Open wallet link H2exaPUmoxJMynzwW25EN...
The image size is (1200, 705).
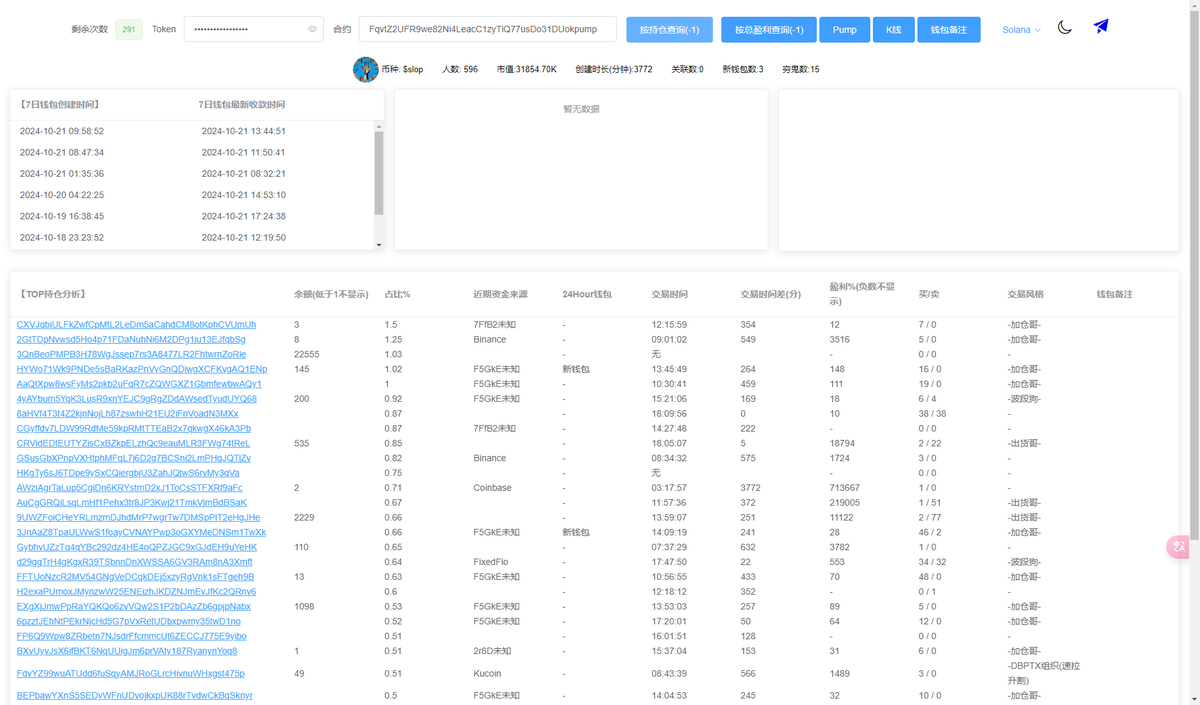coord(136,591)
